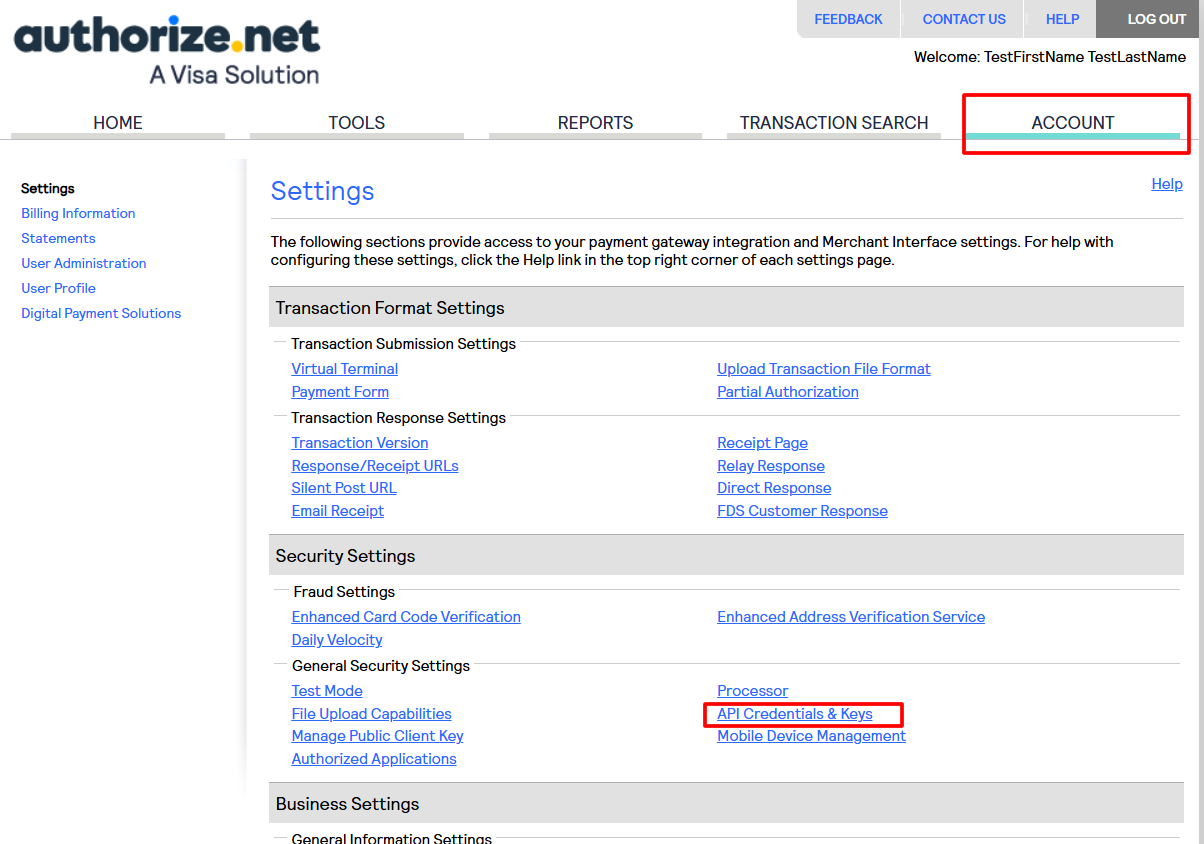Open the Daily Velocity link
This screenshot has width=1204, height=844.
337,640
